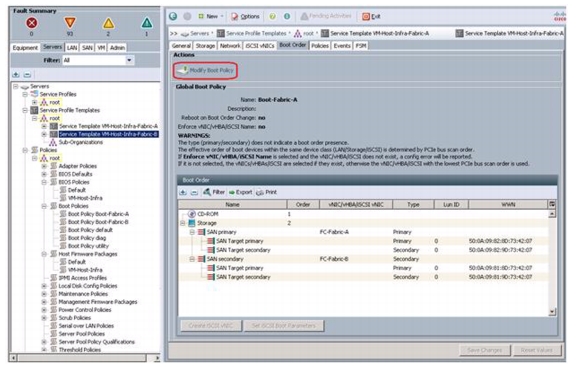Image resolution: width=576 pixels, height=367 pixels.
Task: Click the Name column header
Action: [232, 204]
